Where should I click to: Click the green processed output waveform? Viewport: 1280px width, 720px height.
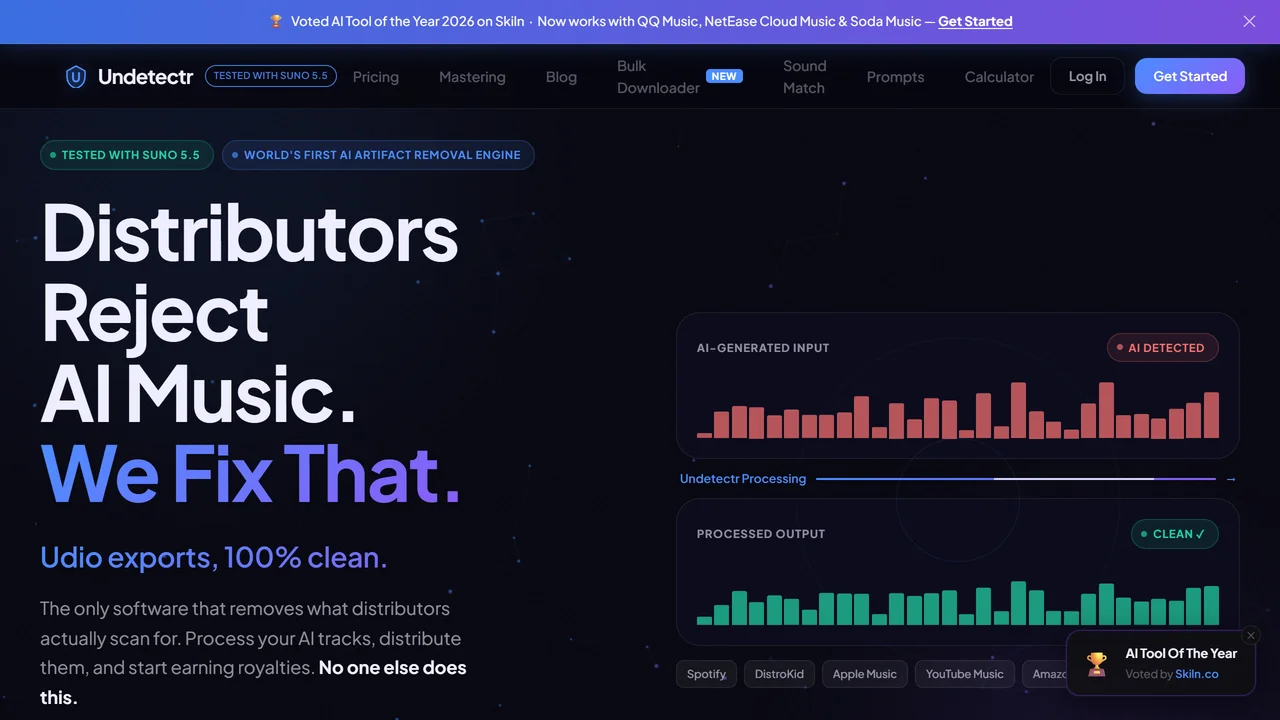pyautogui.click(x=958, y=603)
